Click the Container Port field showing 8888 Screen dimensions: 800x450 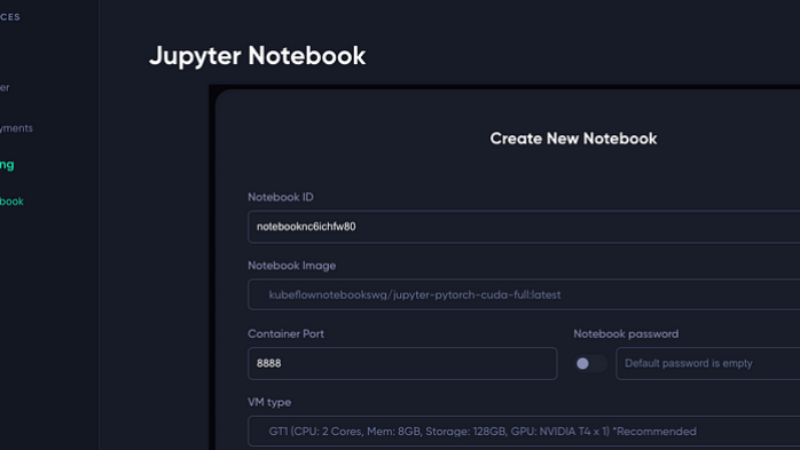(x=402, y=363)
